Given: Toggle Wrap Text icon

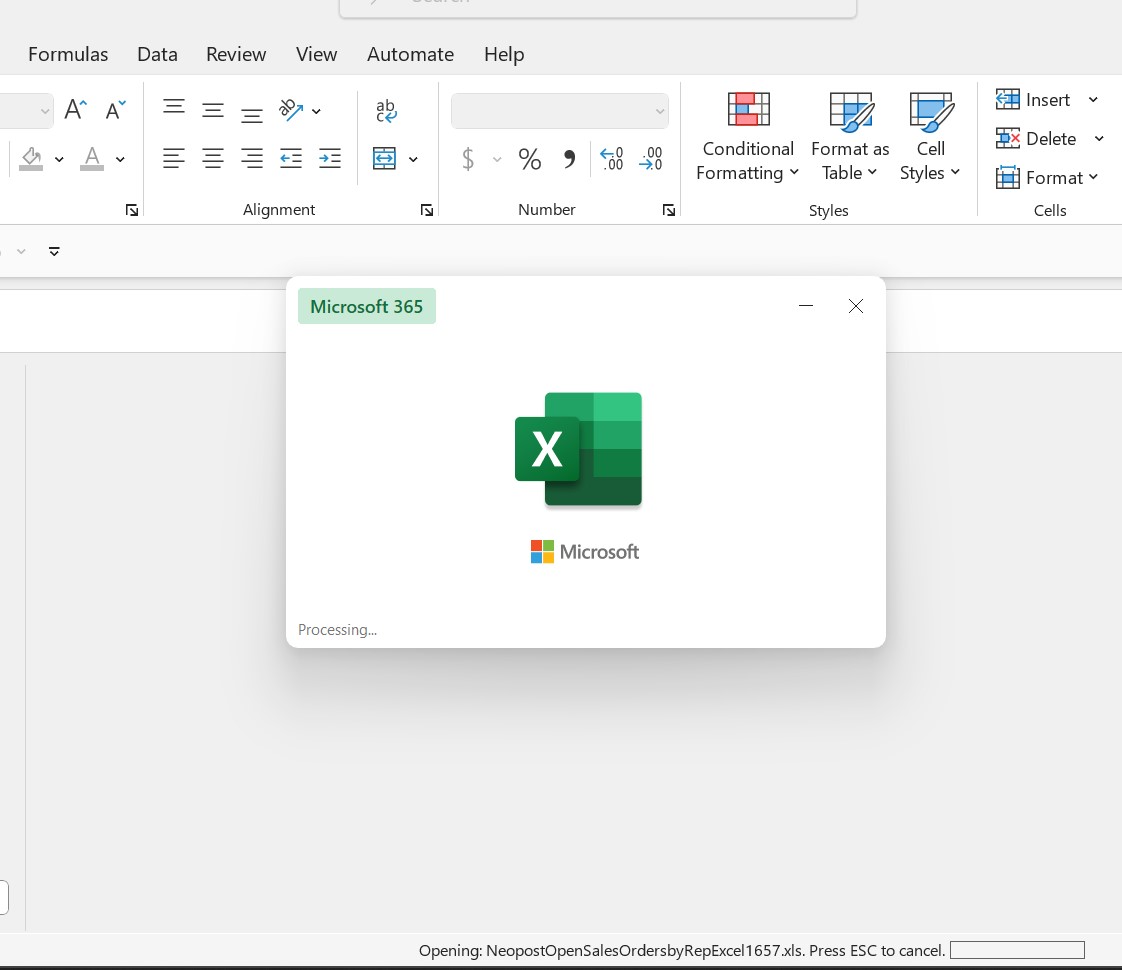Looking at the screenshot, I should click(386, 111).
